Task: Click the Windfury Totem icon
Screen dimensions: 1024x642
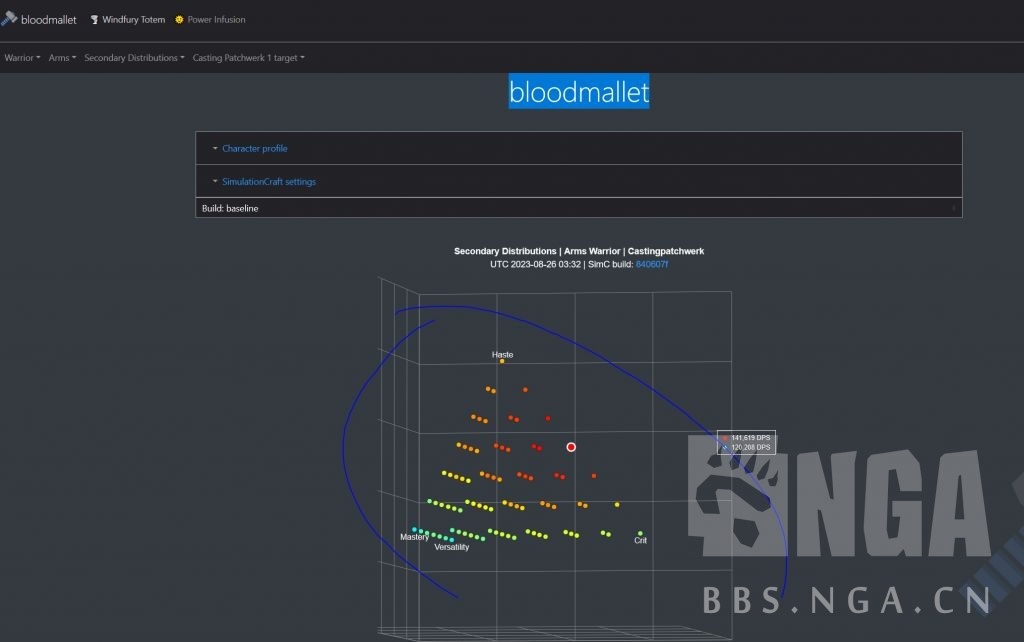Action: point(94,20)
